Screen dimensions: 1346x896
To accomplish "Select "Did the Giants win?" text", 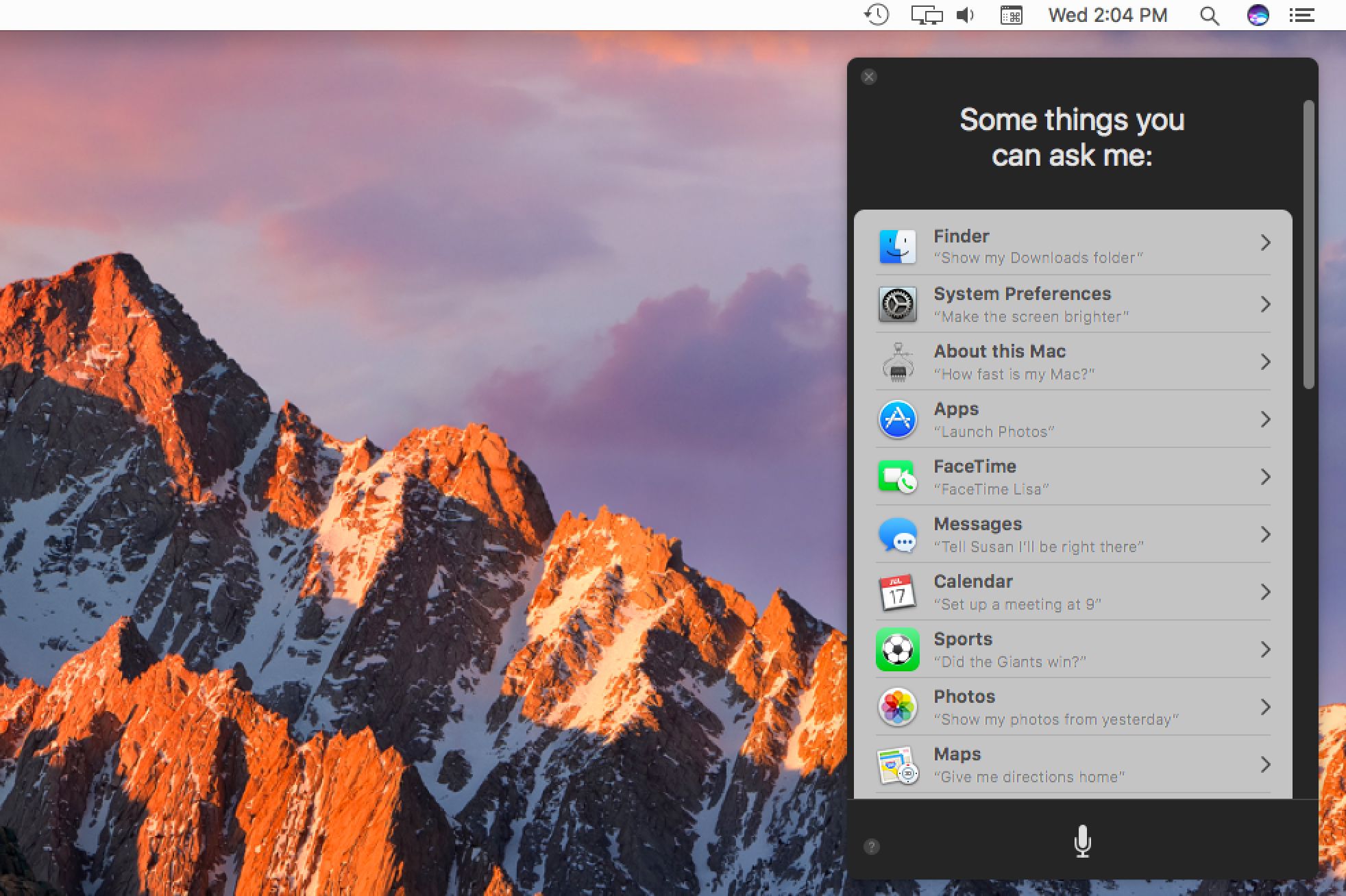I will tap(1009, 662).
